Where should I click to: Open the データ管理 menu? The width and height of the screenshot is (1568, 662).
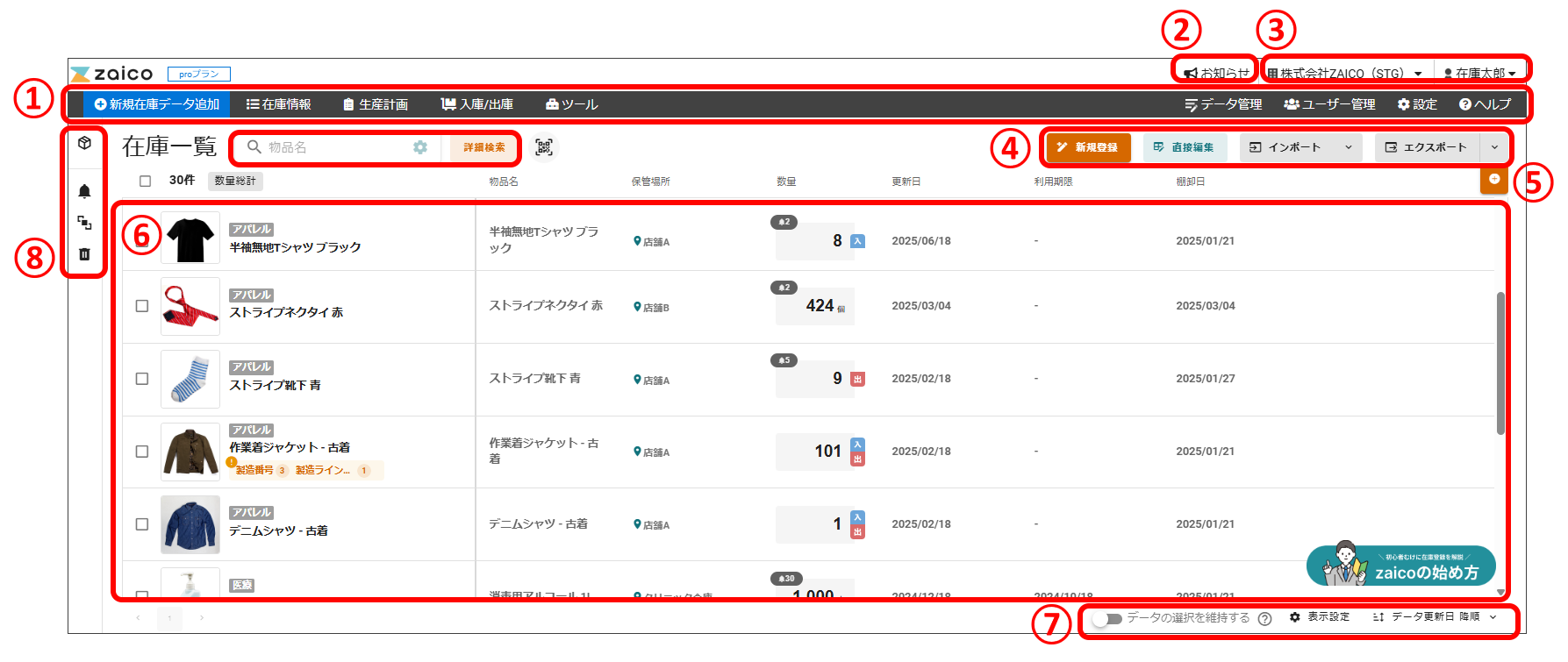(x=1223, y=104)
